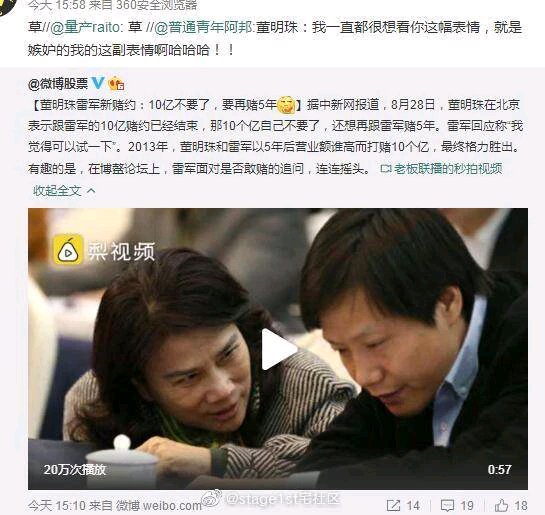Like the post with thumbs-up icon
The height and width of the screenshot is (515, 545).
click(x=501, y=505)
